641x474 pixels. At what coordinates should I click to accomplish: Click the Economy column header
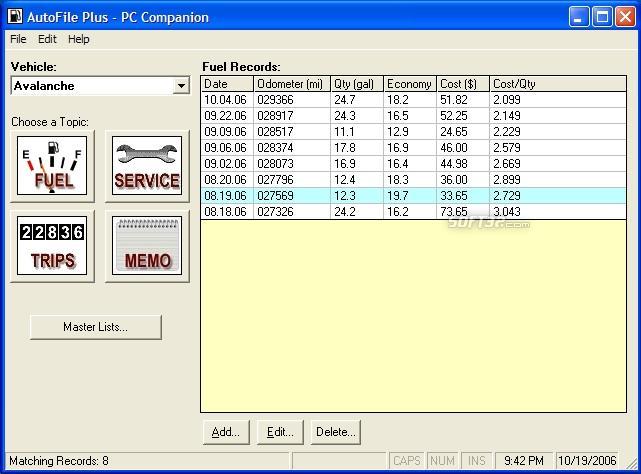coord(410,84)
